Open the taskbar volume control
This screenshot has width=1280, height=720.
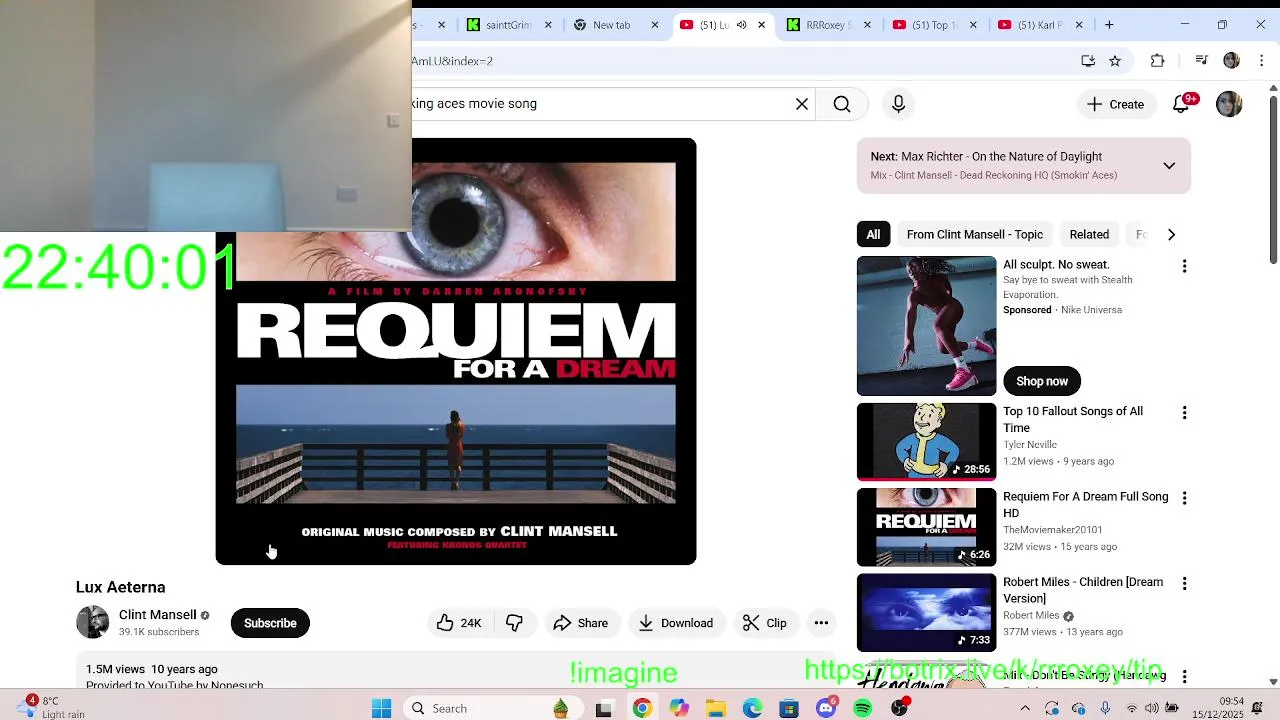1152,708
